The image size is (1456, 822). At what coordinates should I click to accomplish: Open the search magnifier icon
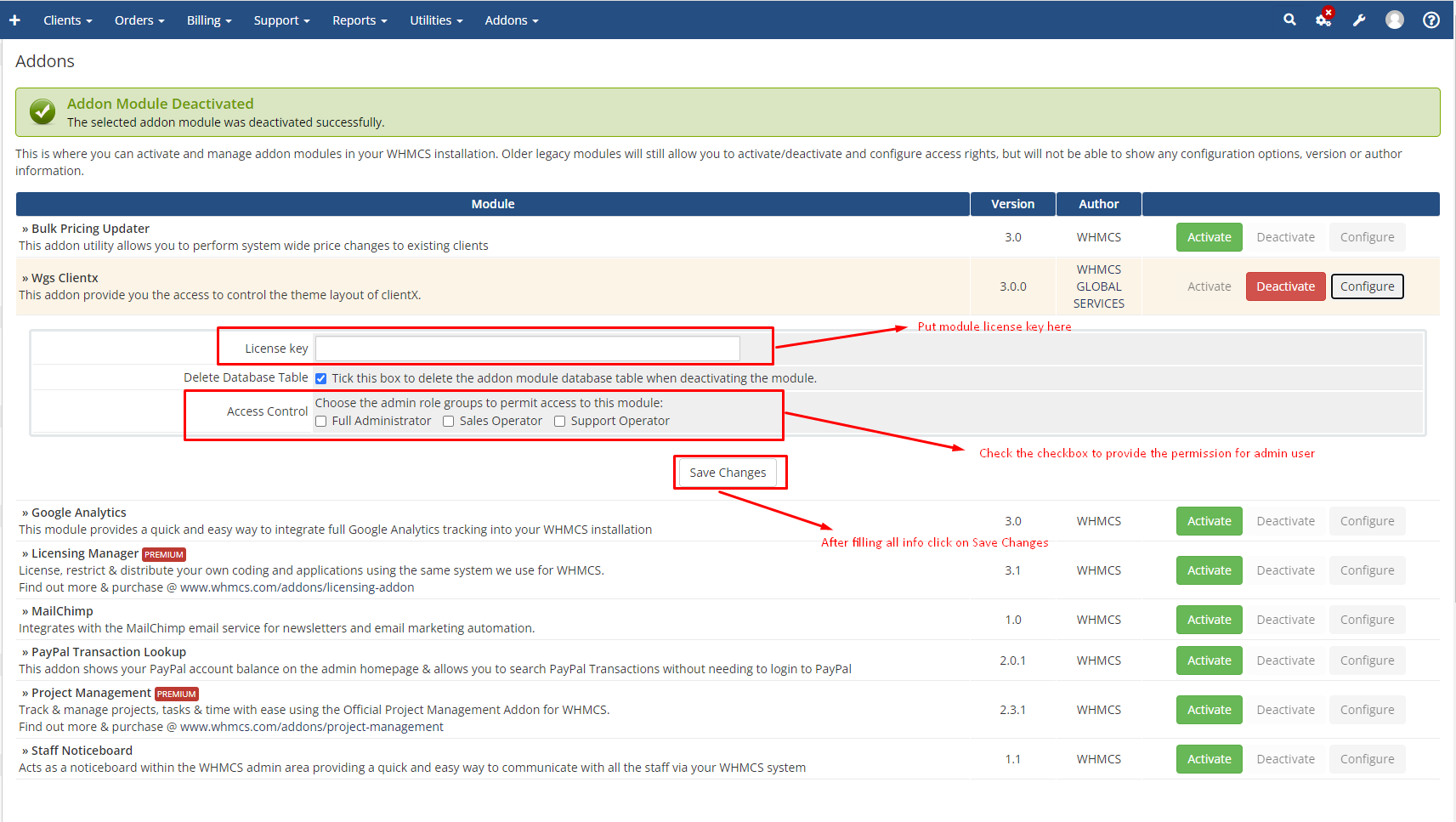click(1289, 20)
